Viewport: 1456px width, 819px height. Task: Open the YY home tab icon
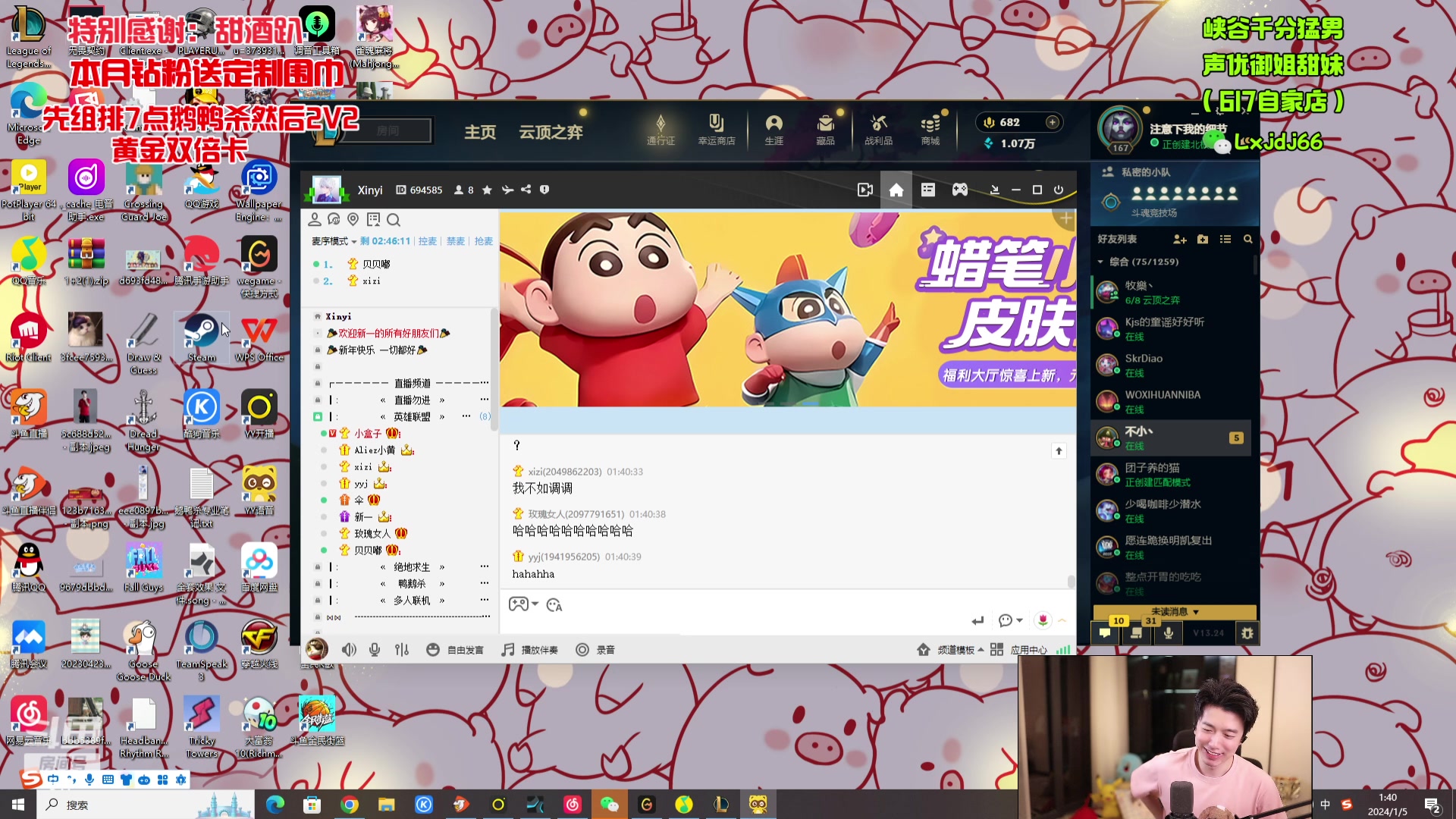click(896, 190)
